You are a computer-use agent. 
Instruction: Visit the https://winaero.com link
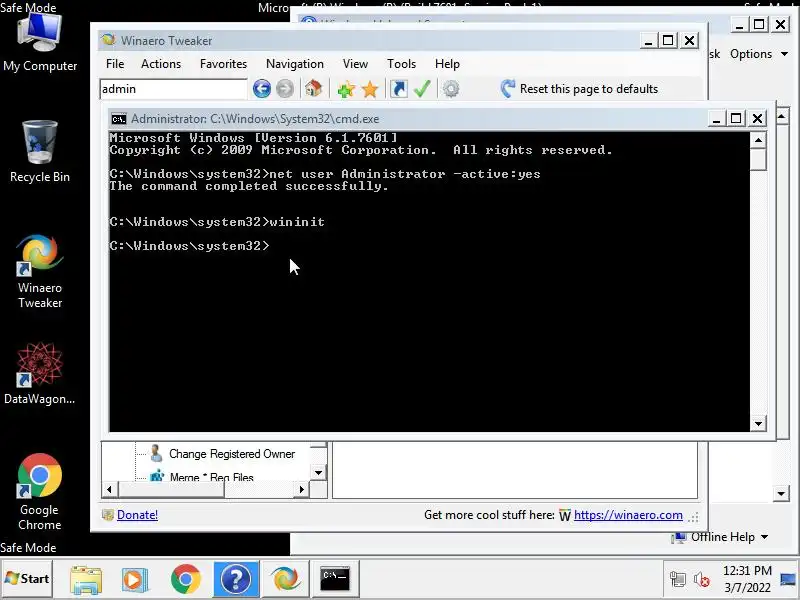pos(628,515)
